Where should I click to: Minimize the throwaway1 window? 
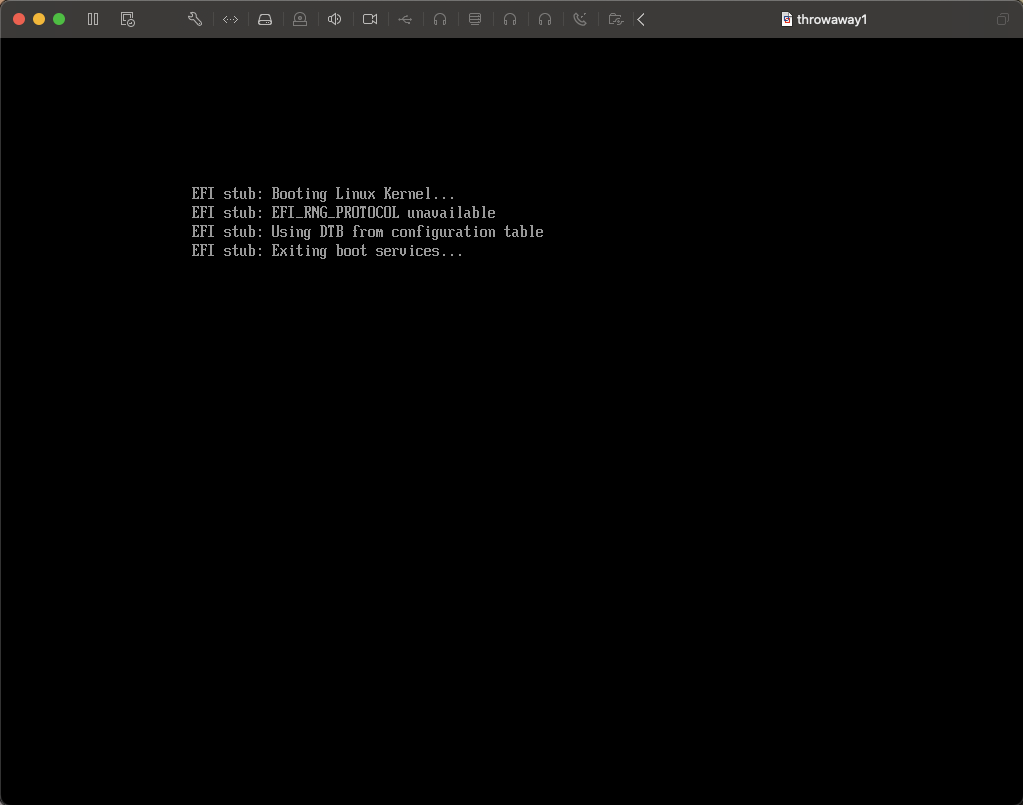coord(39,20)
